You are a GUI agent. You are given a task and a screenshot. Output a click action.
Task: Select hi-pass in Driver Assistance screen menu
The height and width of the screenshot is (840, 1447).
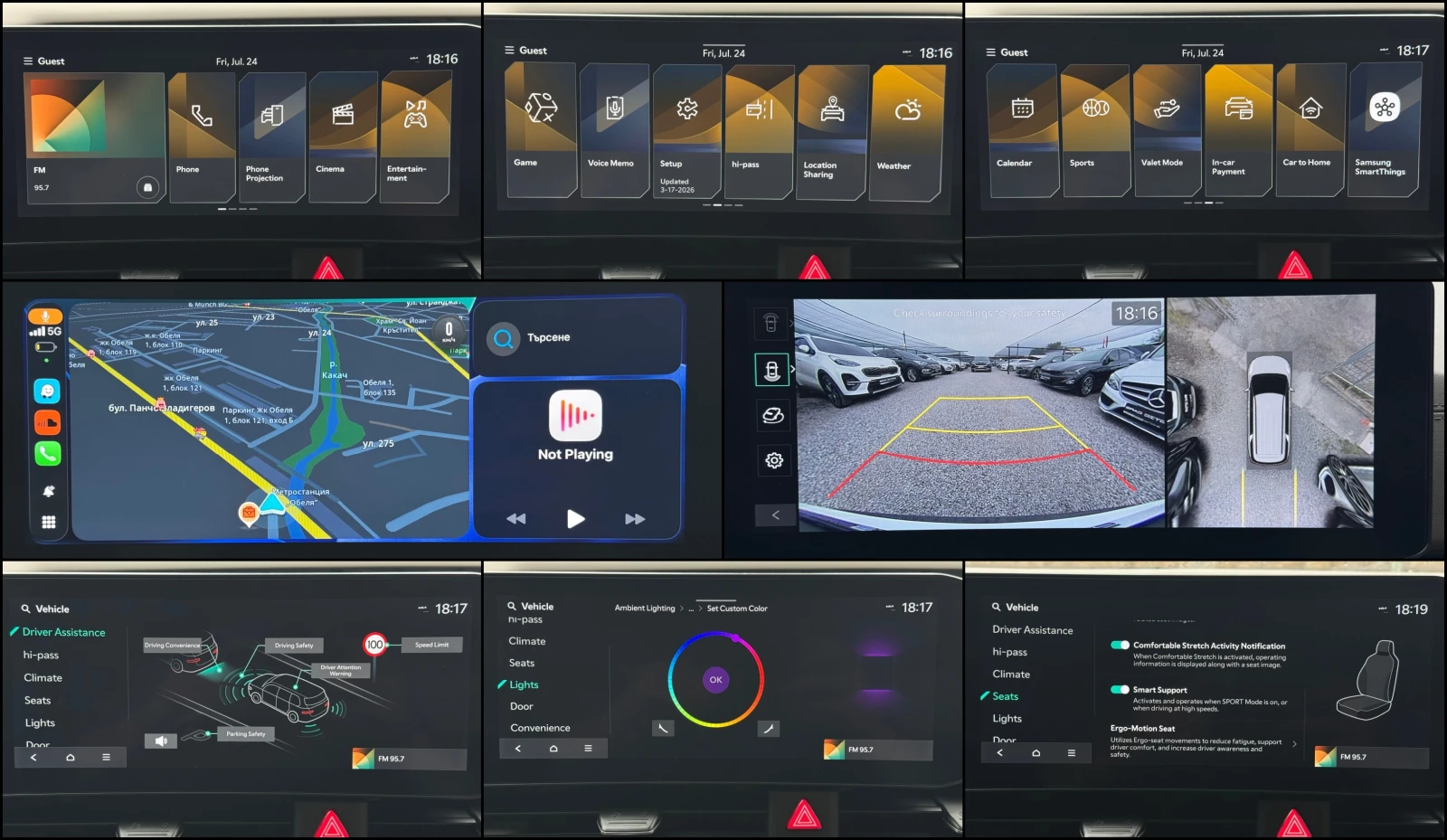[x=41, y=655]
